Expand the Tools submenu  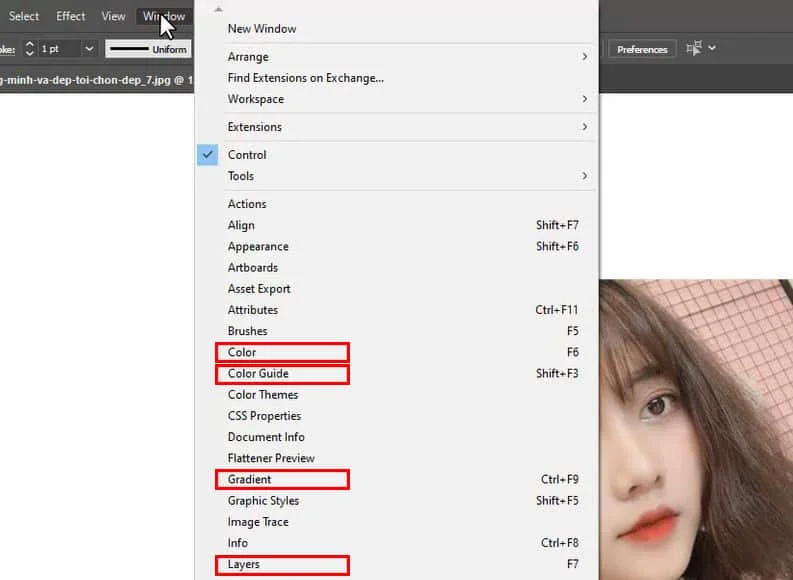(x=584, y=176)
